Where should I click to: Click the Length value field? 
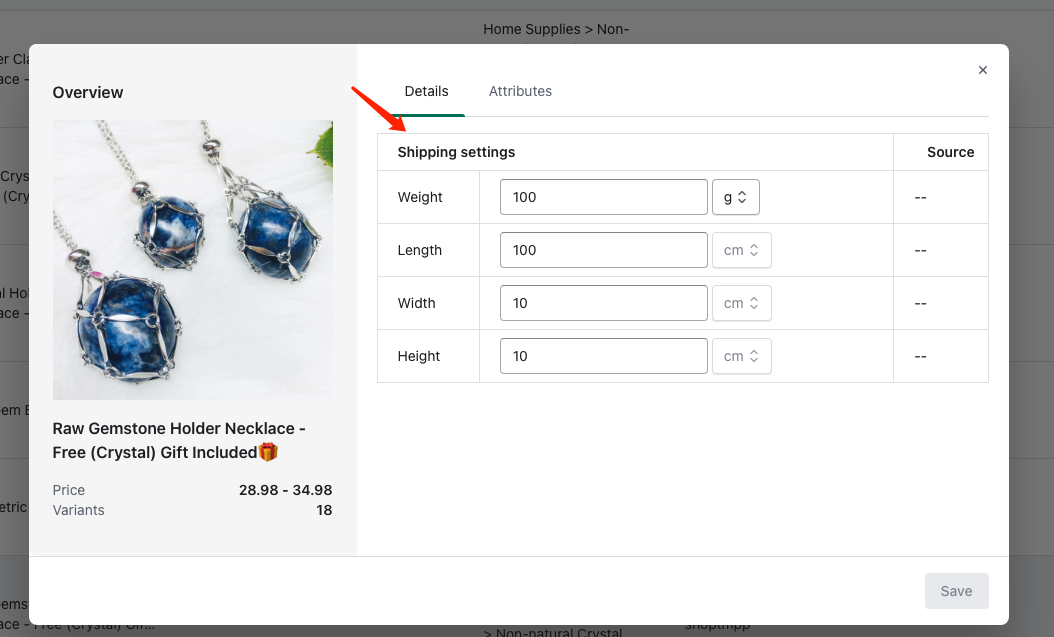pos(603,250)
